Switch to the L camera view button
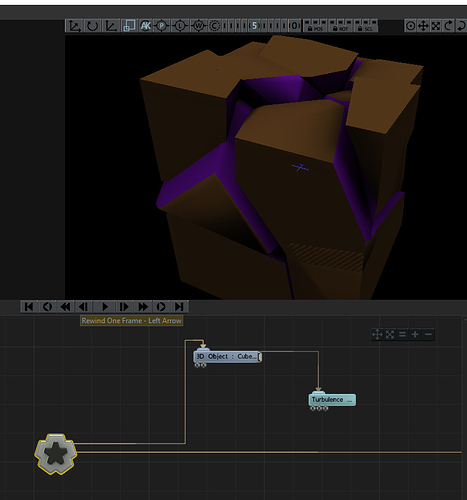 180,26
